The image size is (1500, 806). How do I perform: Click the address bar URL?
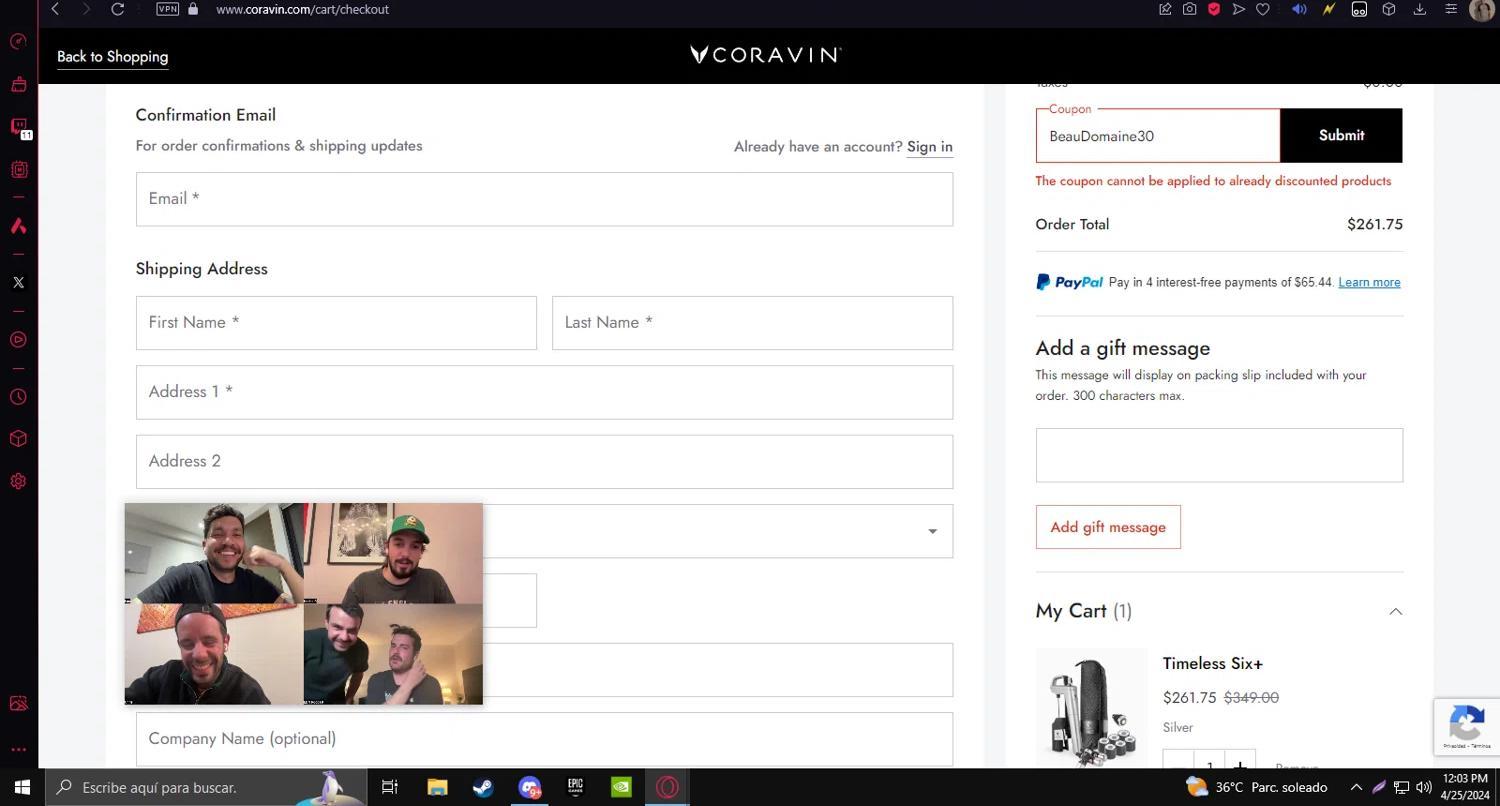pos(302,9)
